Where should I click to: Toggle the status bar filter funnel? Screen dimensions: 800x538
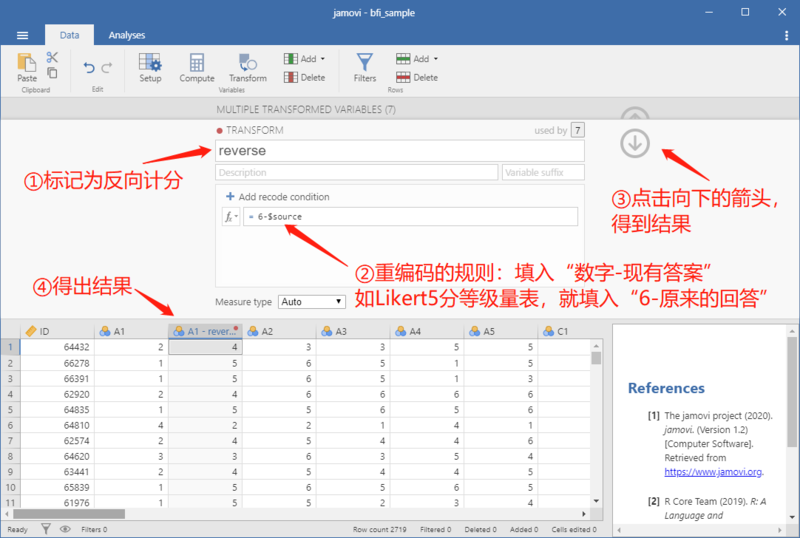pos(46,529)
